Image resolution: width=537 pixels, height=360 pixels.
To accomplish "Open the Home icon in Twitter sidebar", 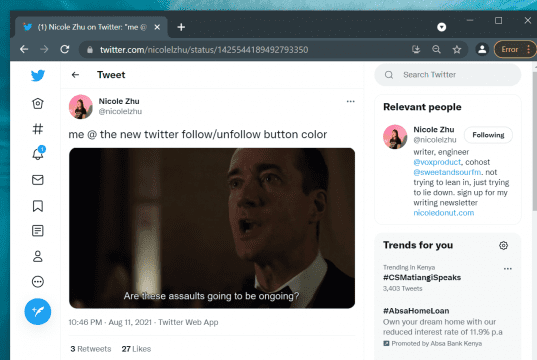I will coord(38,103).
